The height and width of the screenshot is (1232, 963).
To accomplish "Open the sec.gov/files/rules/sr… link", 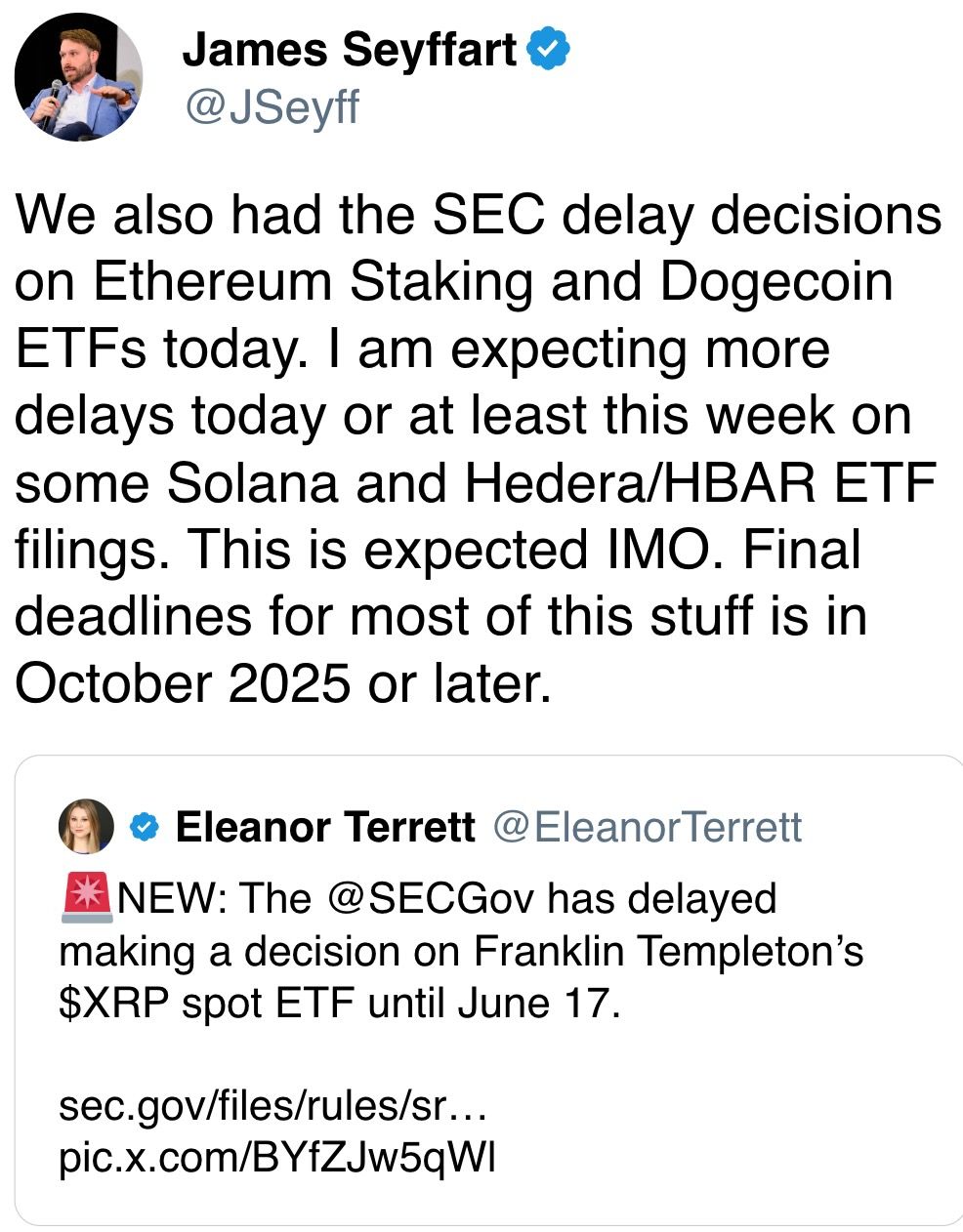I will click(273, 1106).
